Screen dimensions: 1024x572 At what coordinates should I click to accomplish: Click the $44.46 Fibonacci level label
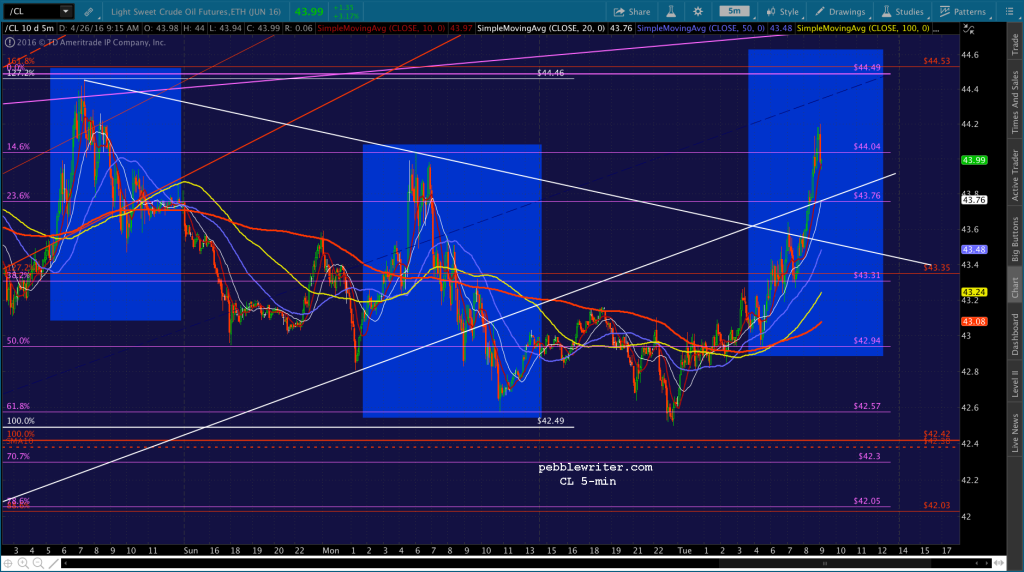(551, 73)
